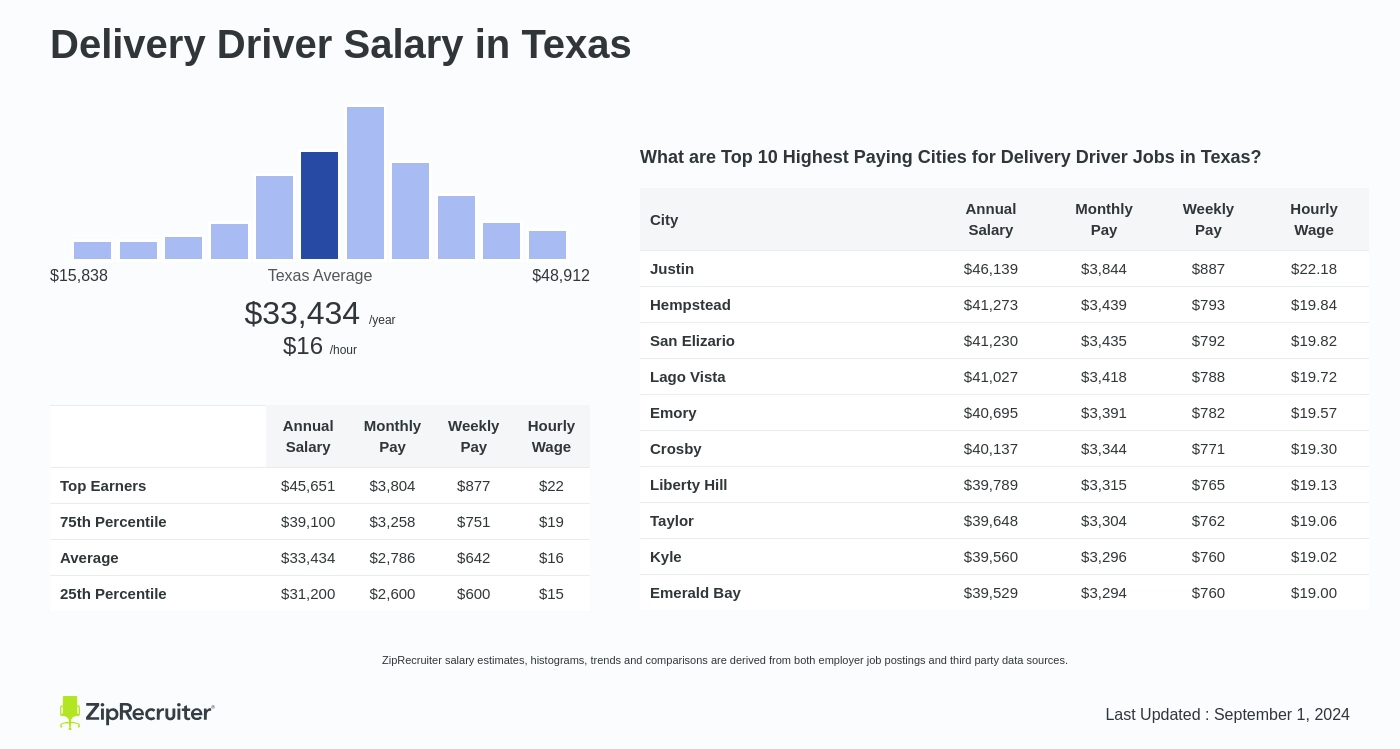Screen dimensions: 1400x749
Task: Click Liberty Hill's weekly pay $765
Action: click(1208, 484)
